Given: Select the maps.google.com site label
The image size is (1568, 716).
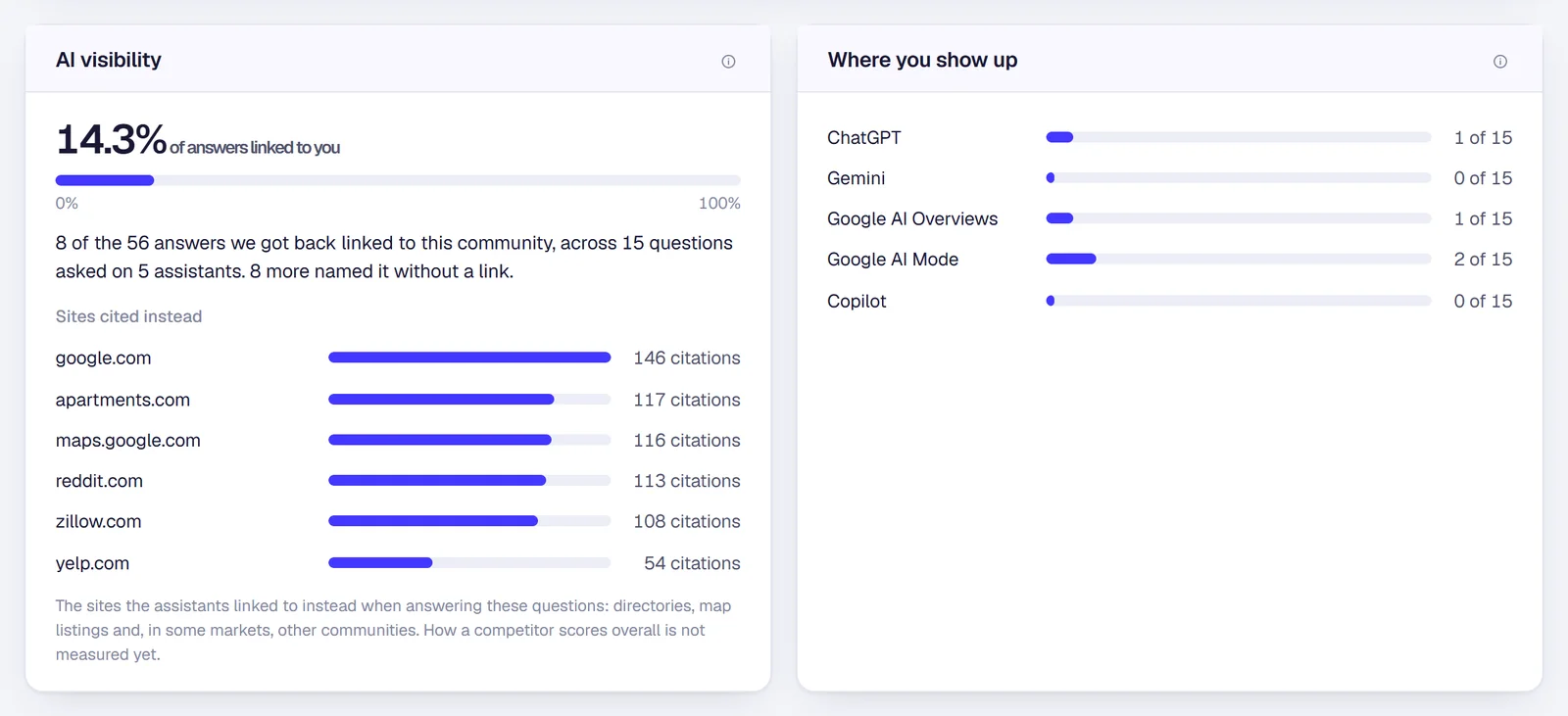Looking at the screenshot, I should tap(128, 441).
